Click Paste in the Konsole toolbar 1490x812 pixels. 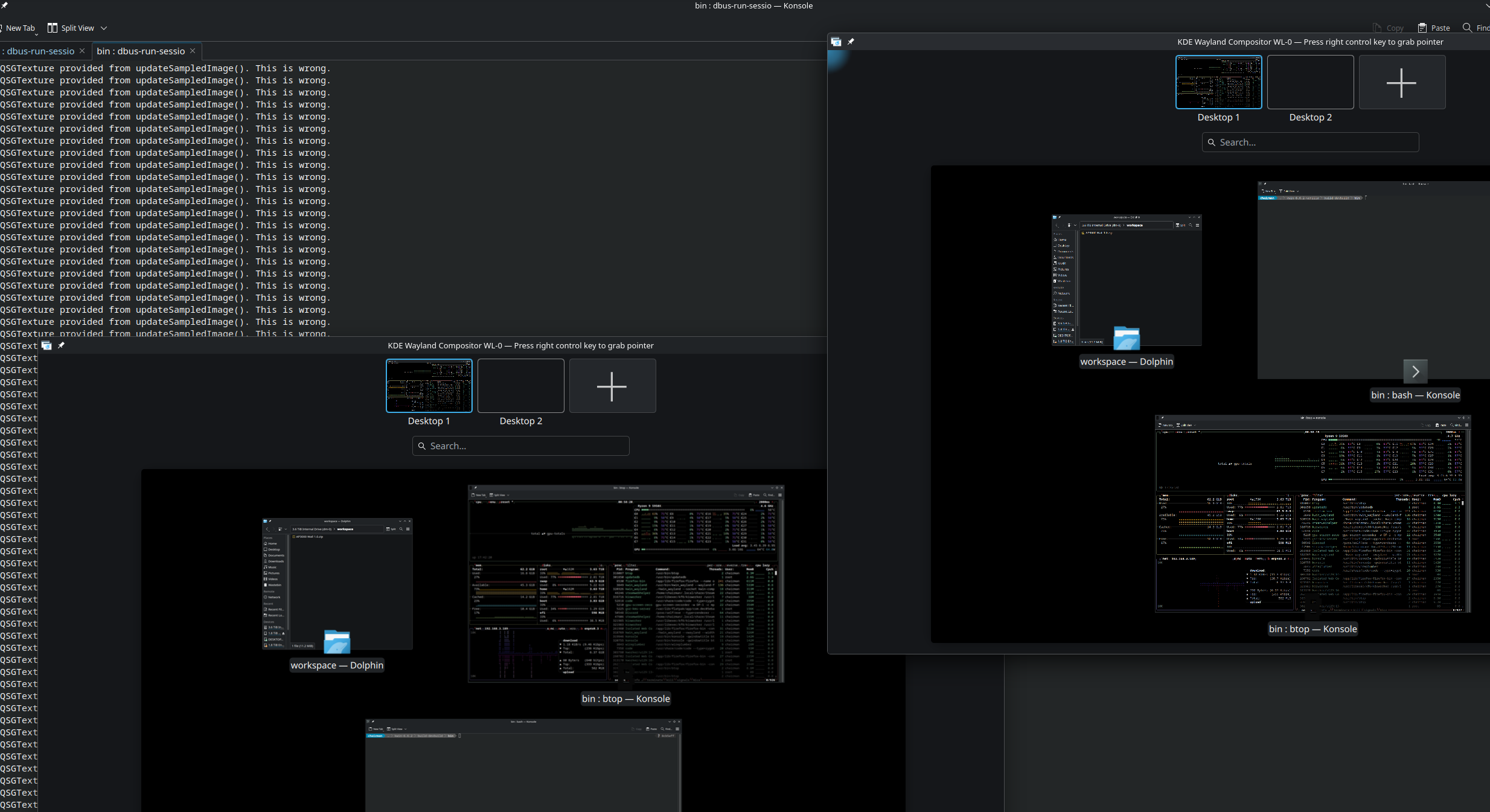(1434, 28)
